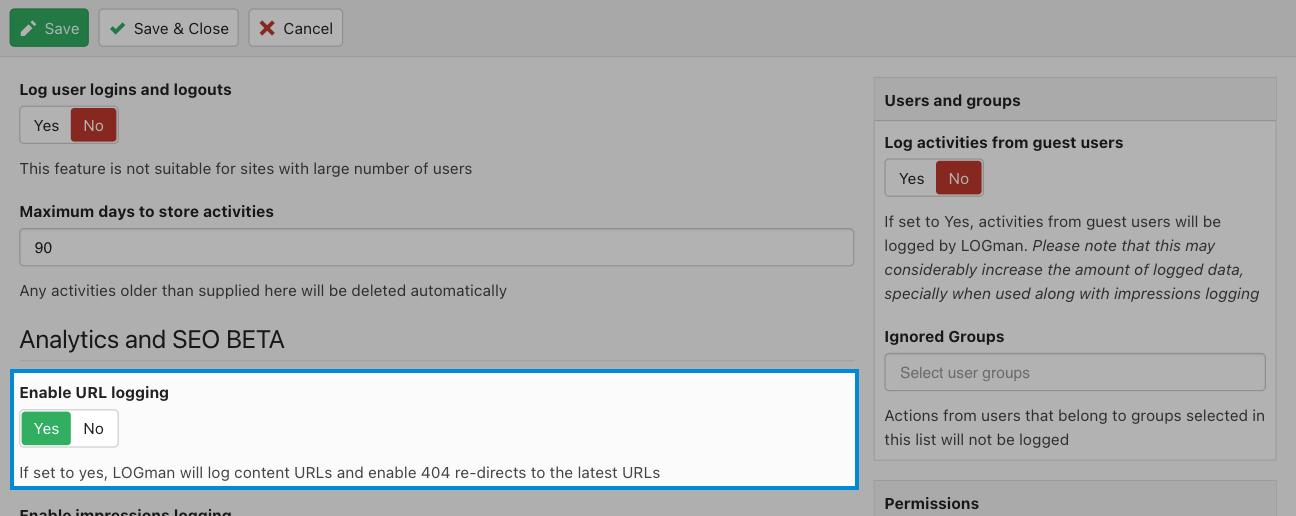Focus the Maximum days to store activities field
The height and width of the screenshot is (516, 1296).
(436, 247)
